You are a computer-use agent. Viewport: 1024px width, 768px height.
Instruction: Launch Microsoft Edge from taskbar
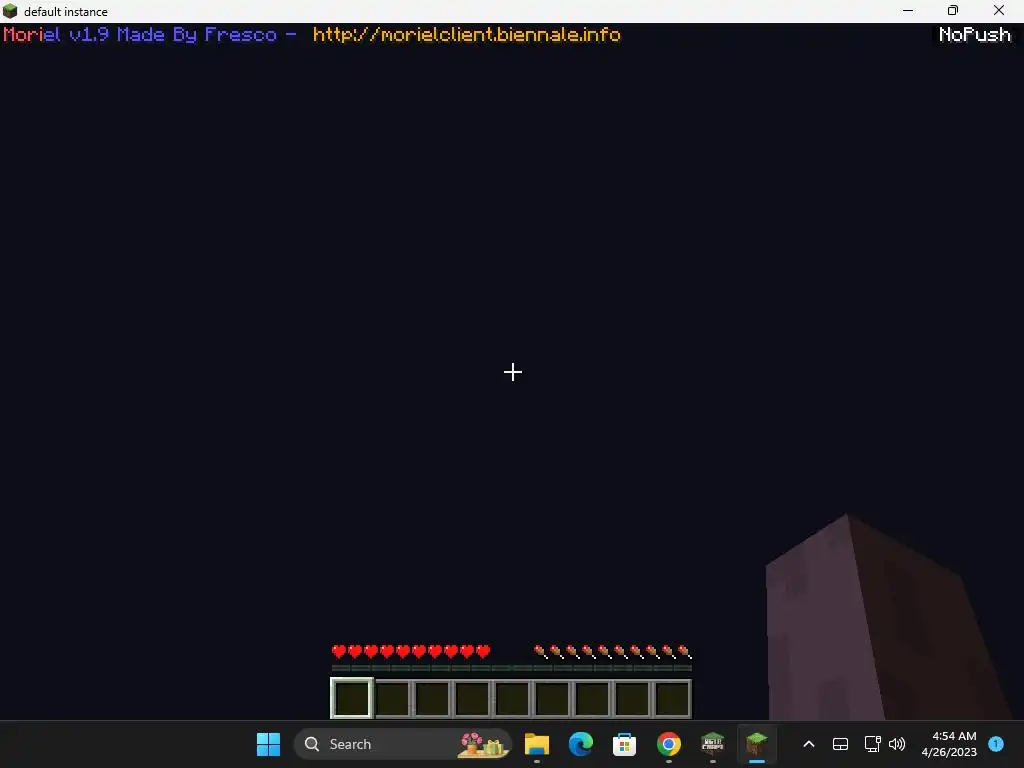pos(581,744)
